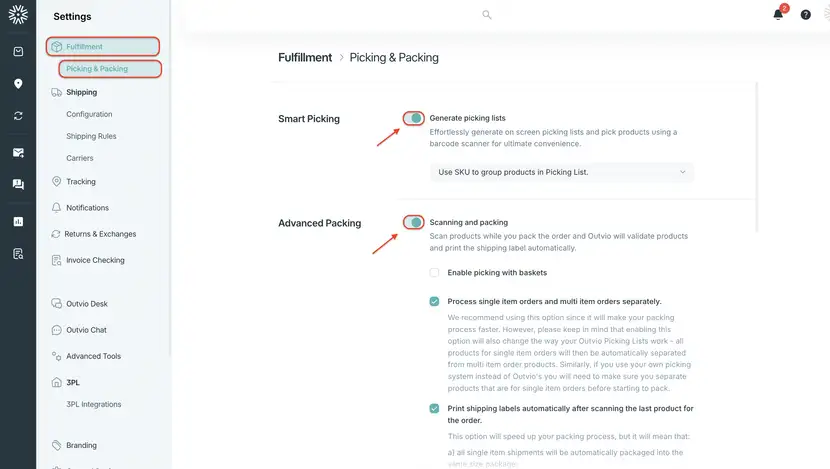Viewport: 830px width, 469px height.
Task: Click the Outvio logo in the sidebar
Action: pyautogui.click(x=18, y=15)
